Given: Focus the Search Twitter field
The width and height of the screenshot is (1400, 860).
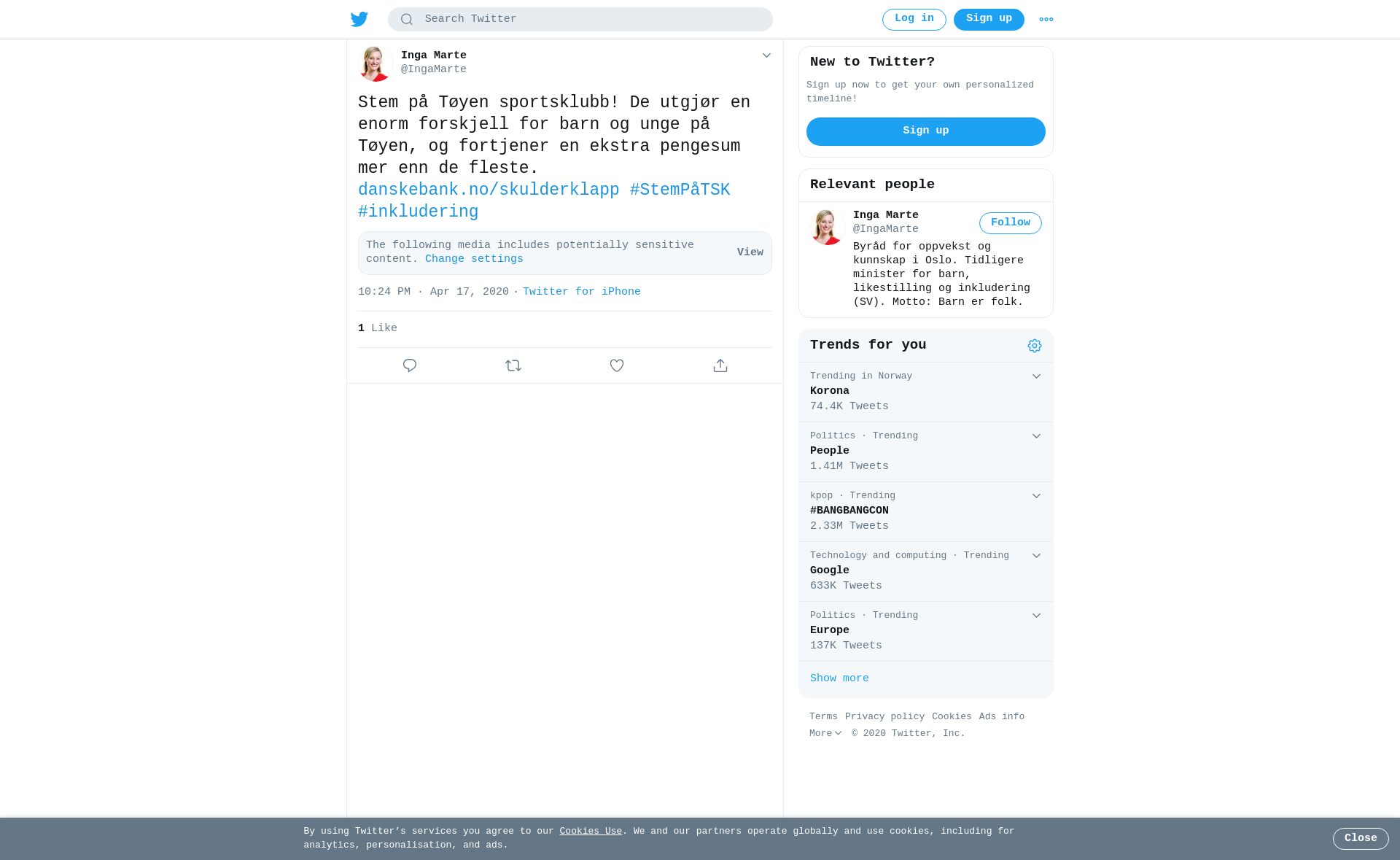Looking at the screenshot, I should point(580,20).
